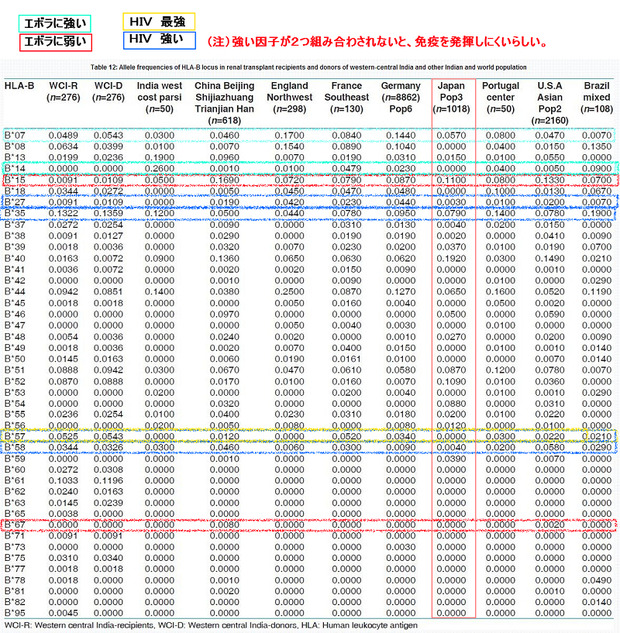Select the 'France Southeast' column header
Image resolution: width=620 pixels, height=633 pixels.
pyautogui.click(x=347, y=97)
